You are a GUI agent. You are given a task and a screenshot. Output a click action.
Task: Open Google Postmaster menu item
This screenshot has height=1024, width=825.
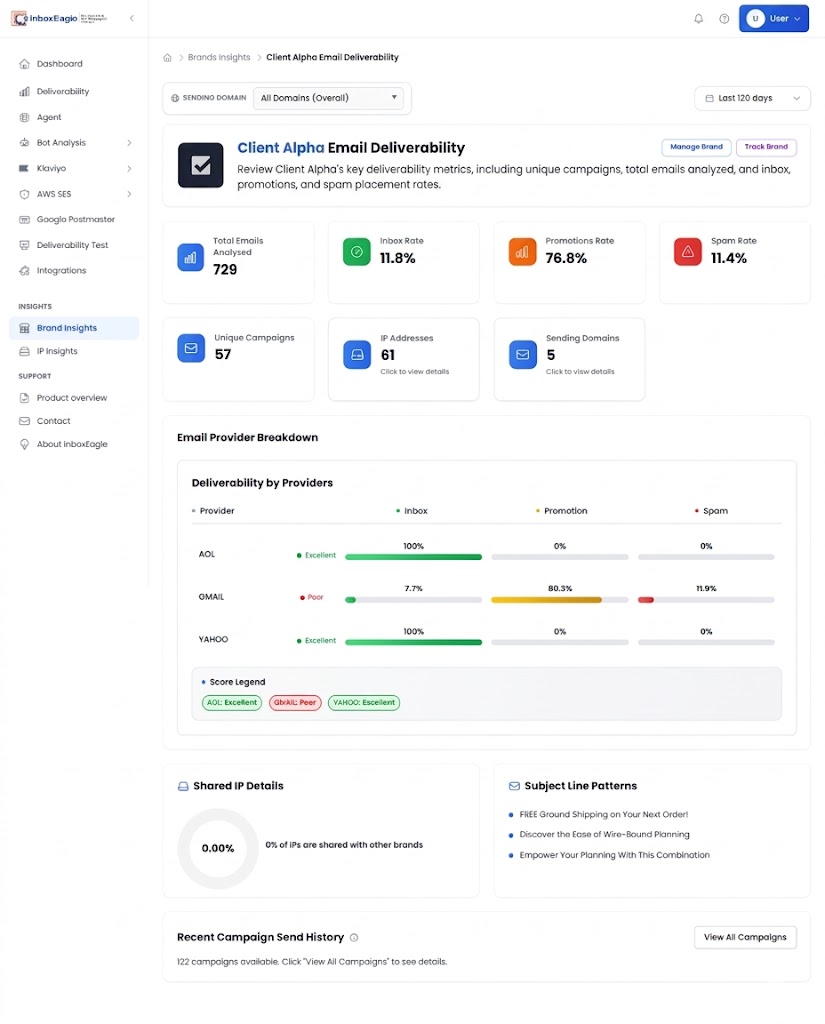(x=75, y=219)
